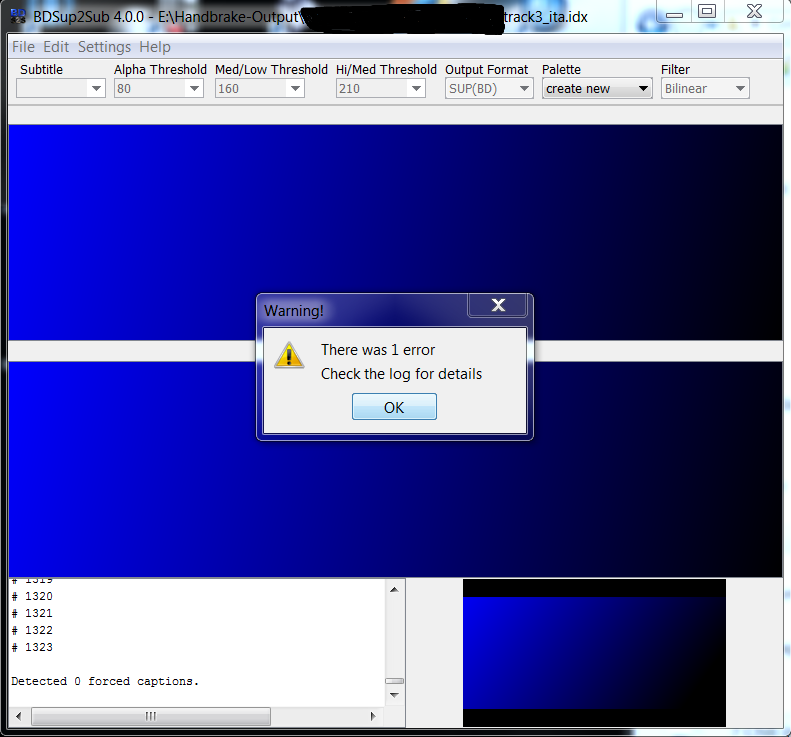
Task: Click the upper source subtitle preview pane
Action: pos(396,233)
